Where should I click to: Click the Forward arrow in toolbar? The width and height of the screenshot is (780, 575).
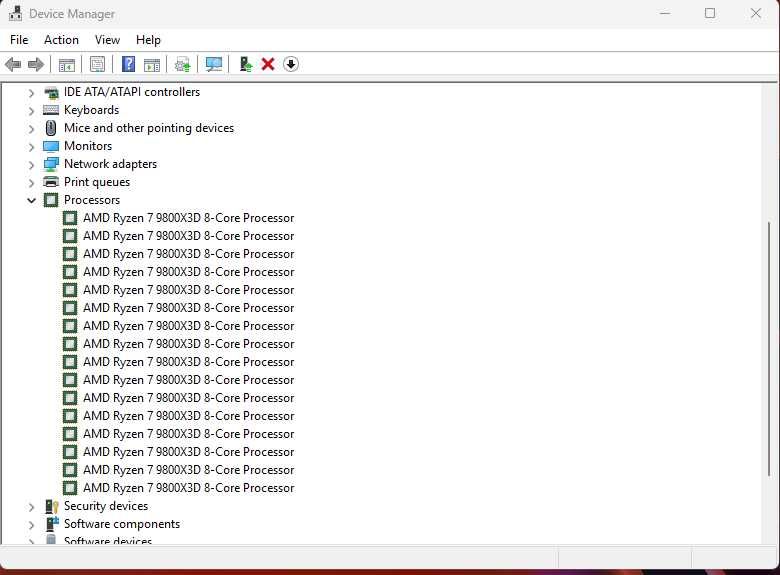pos(36,64)
